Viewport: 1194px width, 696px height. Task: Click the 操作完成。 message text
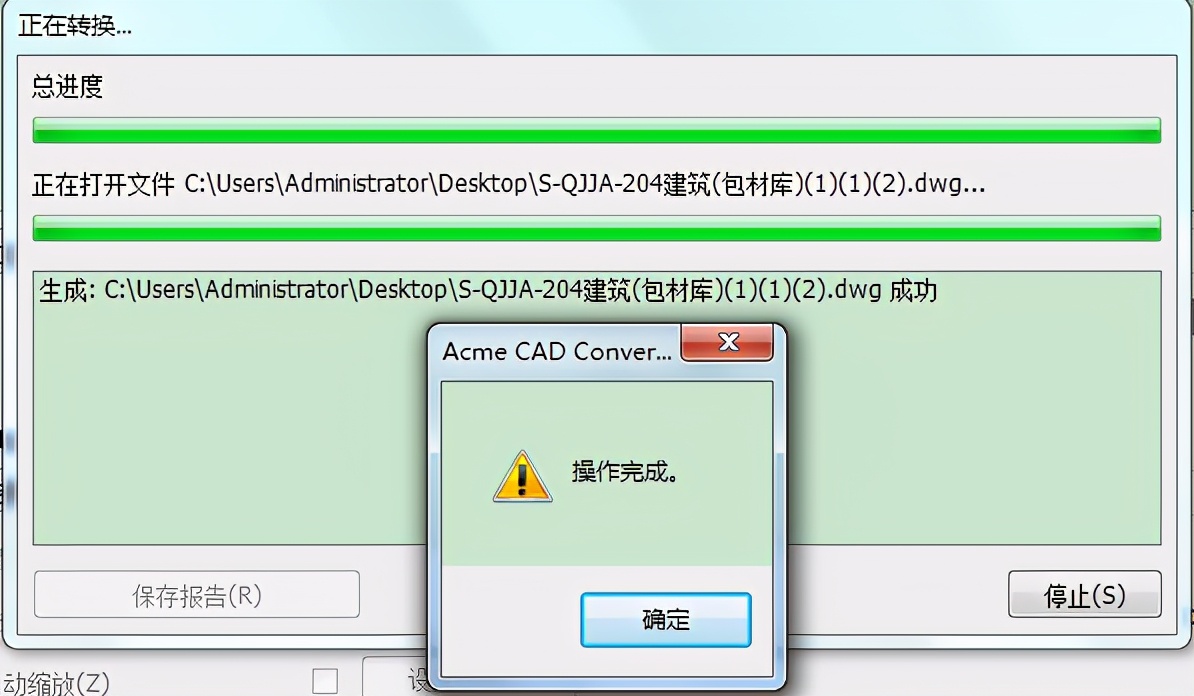[624, 472]
